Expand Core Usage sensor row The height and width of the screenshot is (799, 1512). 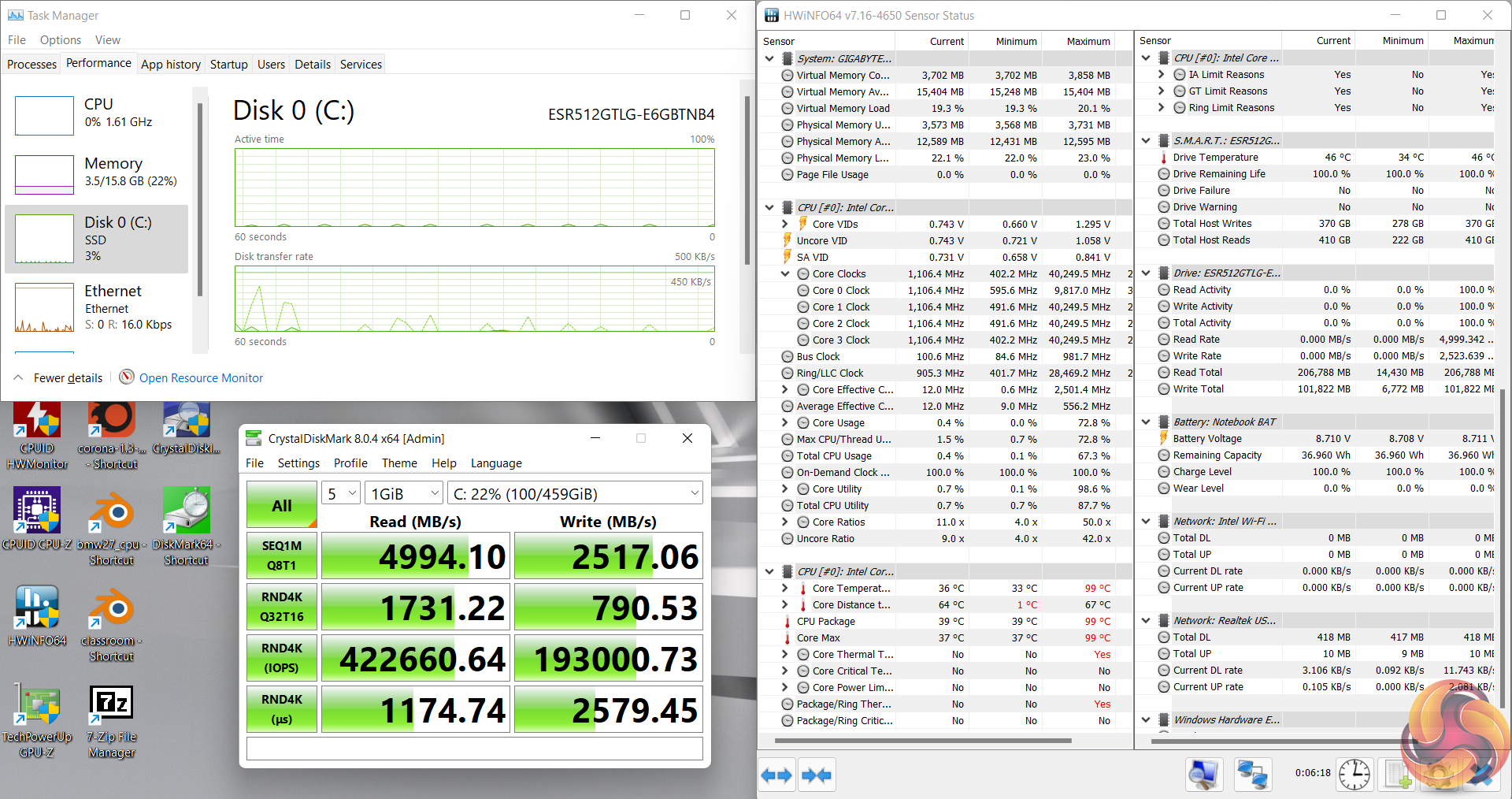tap(785, 422)
